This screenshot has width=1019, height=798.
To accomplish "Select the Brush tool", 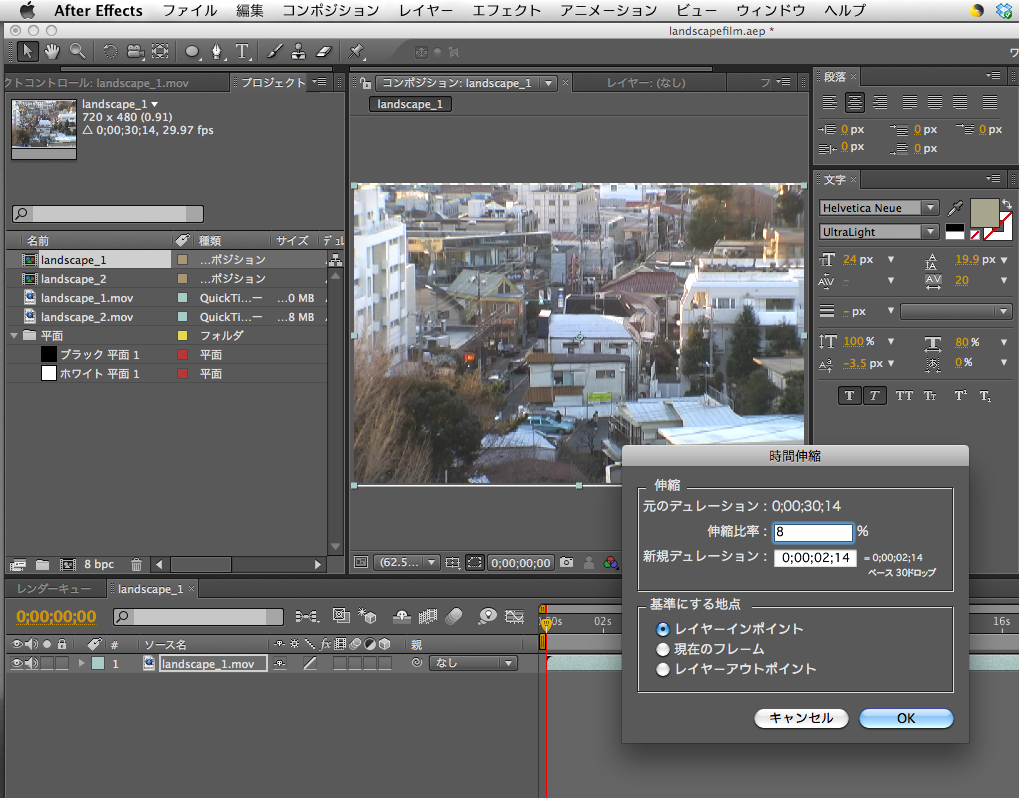I will 274,51.
